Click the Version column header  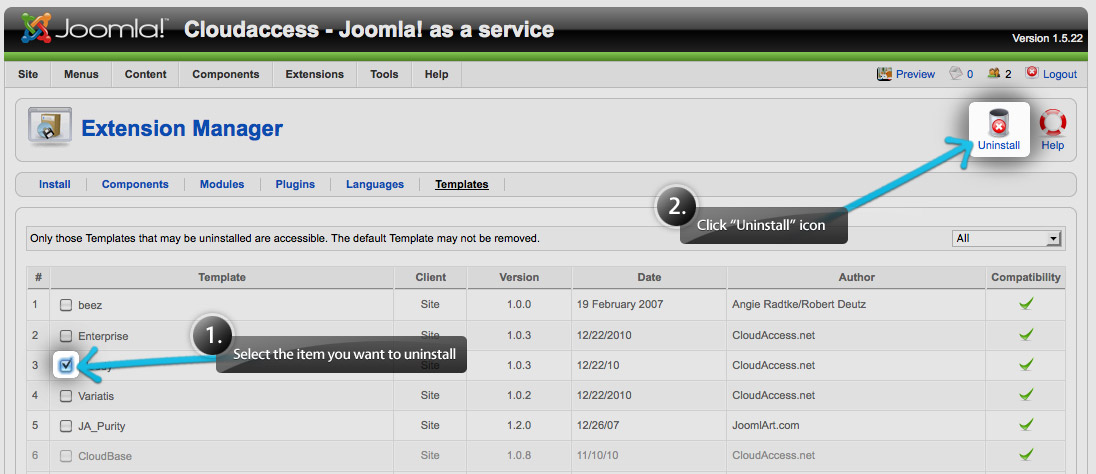[519, 278]
